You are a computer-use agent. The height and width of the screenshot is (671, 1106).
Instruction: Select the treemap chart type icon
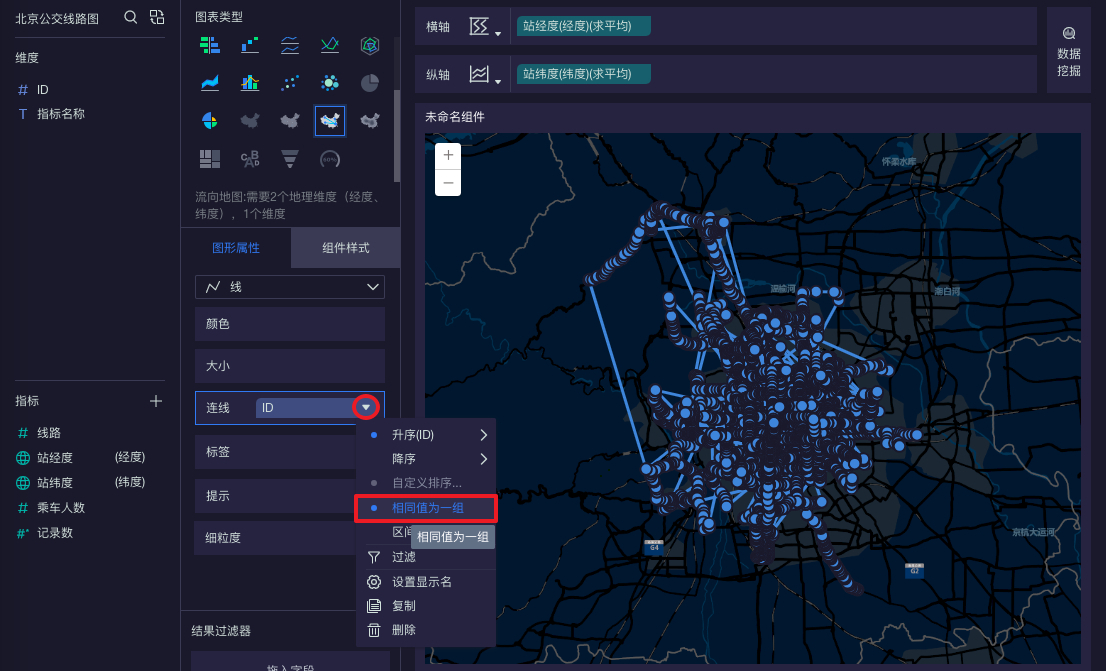[x=209, y=159]
